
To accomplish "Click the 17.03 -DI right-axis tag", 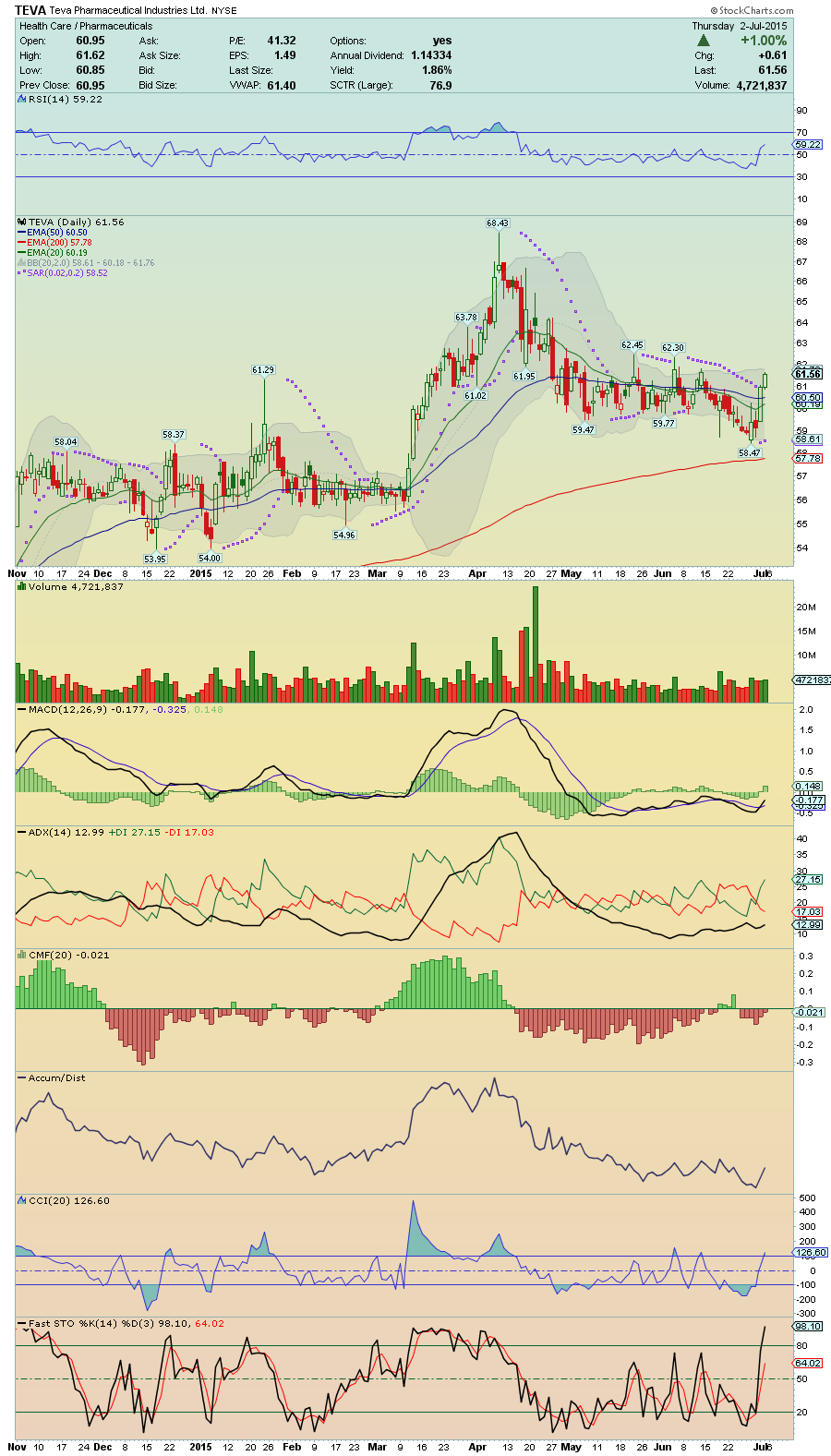I will 808,912.
